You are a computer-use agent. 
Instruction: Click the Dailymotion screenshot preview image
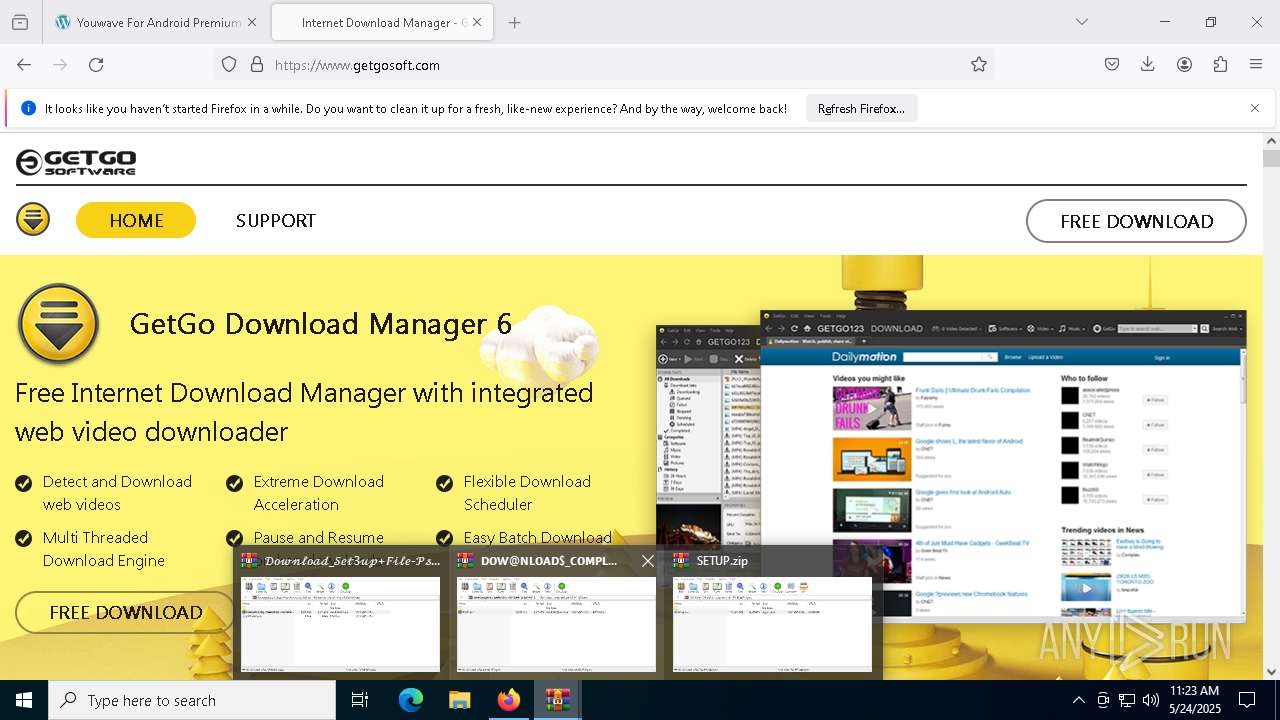(1003, 465)
